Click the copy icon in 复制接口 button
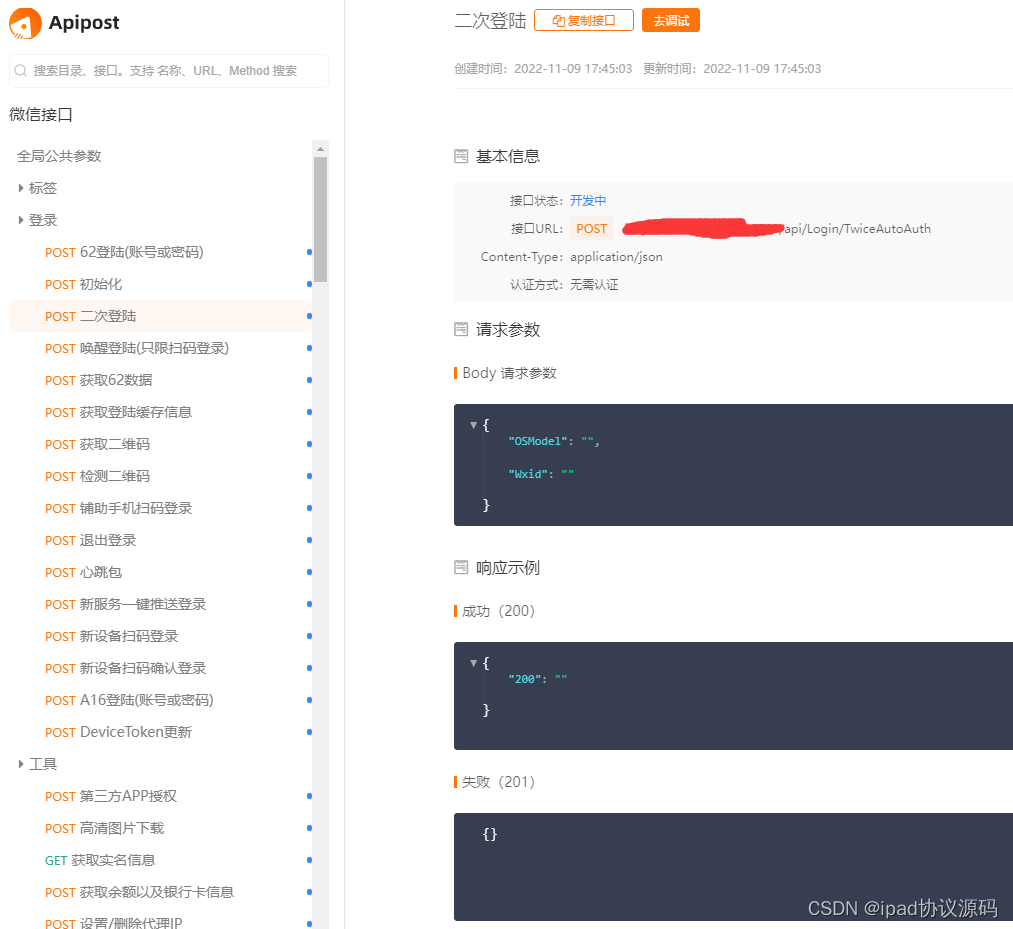 pyautogui.click(x=559, y=21)
